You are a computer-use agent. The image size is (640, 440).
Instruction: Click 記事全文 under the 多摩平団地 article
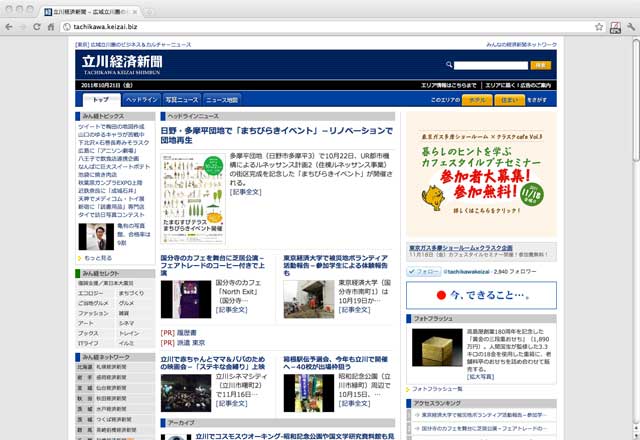tap(245, 192)
